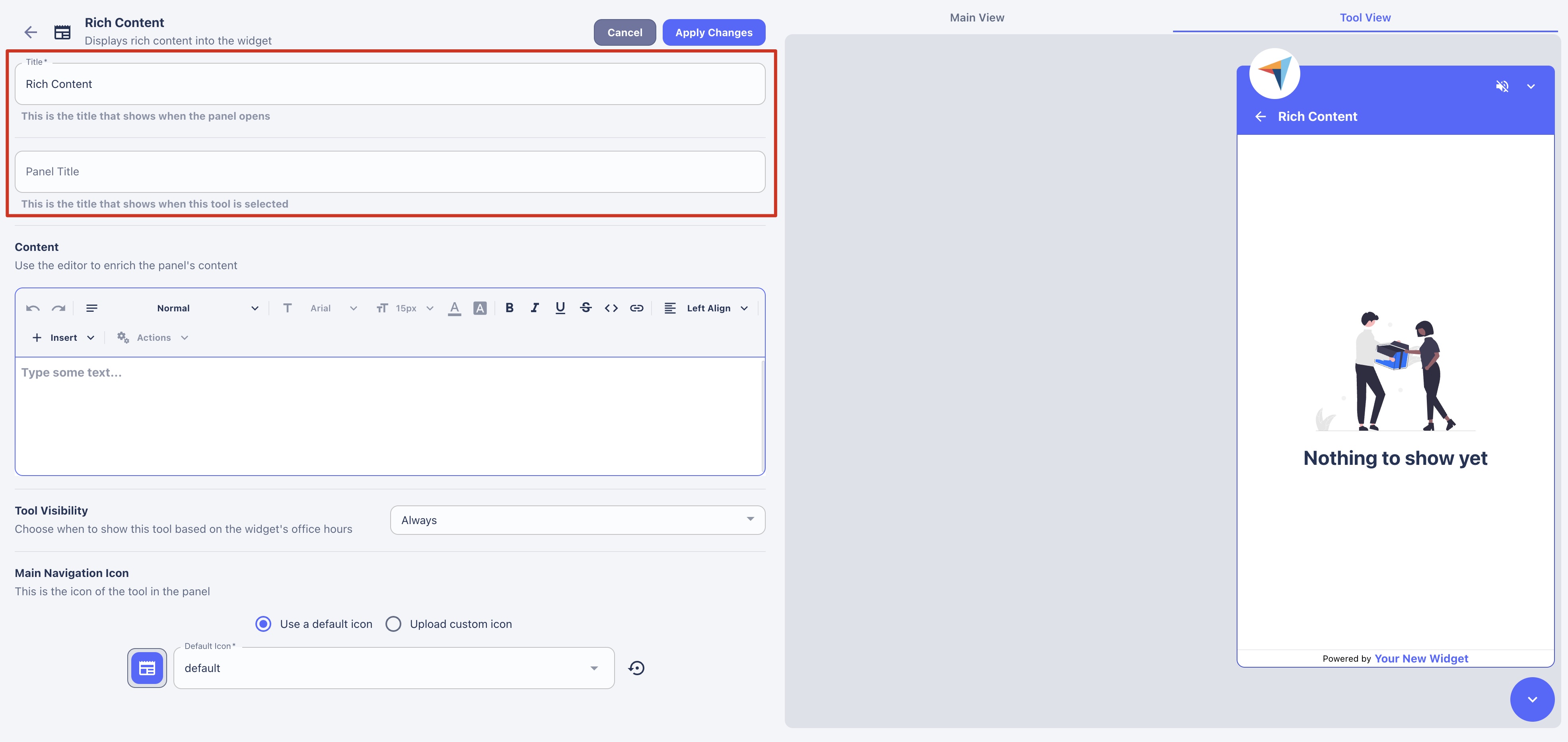Switch to the Main View tab

click(x=977, y=17)
